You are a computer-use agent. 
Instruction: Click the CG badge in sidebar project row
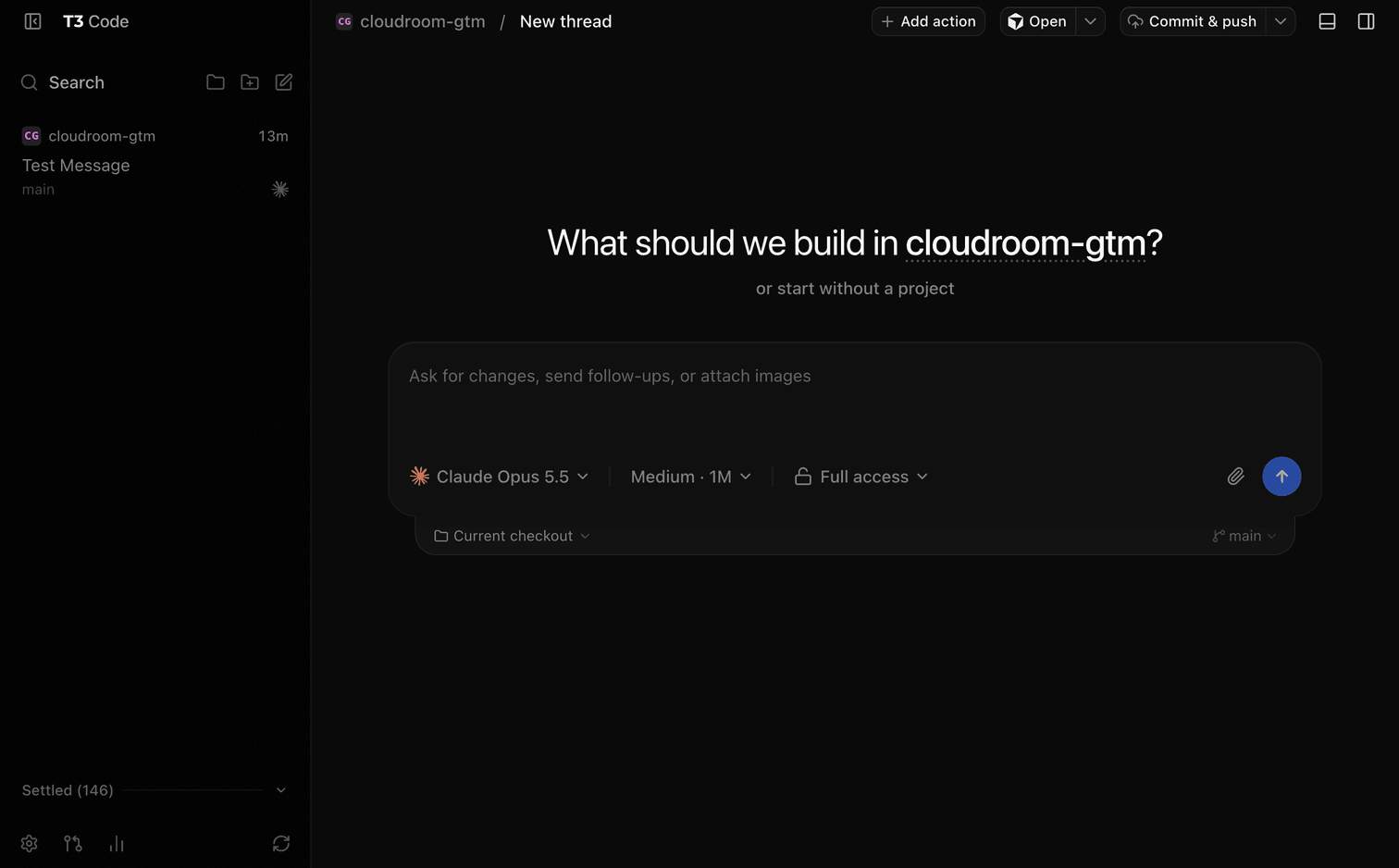(31, 136)
